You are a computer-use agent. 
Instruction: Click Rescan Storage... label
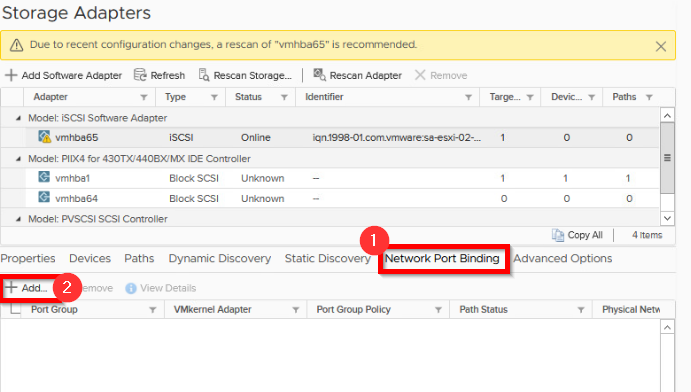[x=253, y=75]
